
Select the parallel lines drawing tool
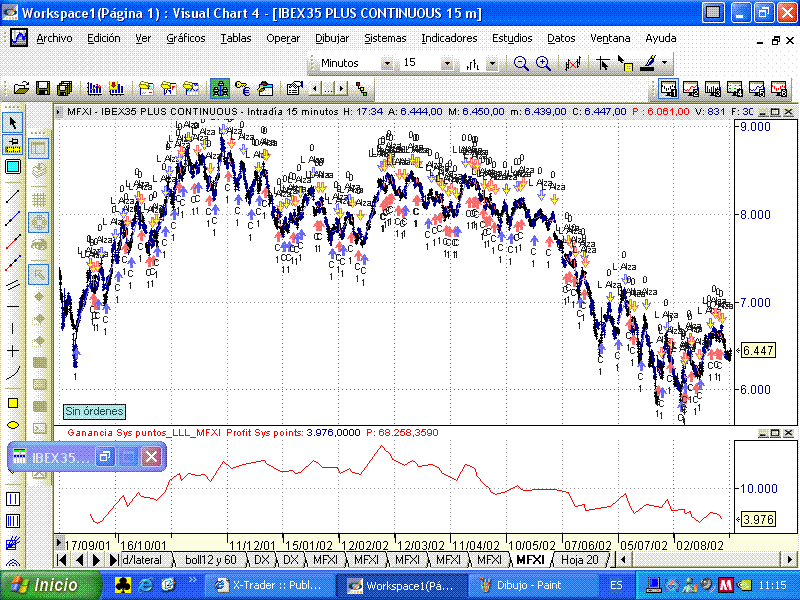pyautogui.click(x=13, y=284)
